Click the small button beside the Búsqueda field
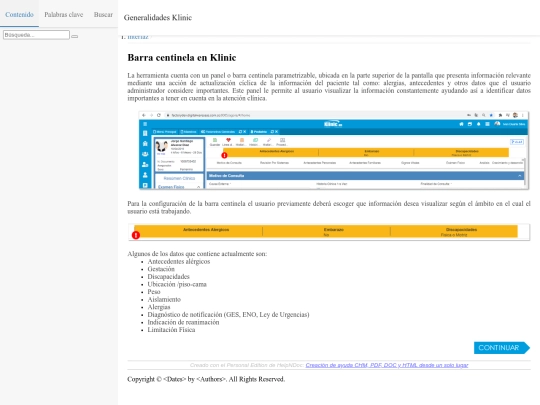This screenshot has width=540, height=405. (74, 36)
